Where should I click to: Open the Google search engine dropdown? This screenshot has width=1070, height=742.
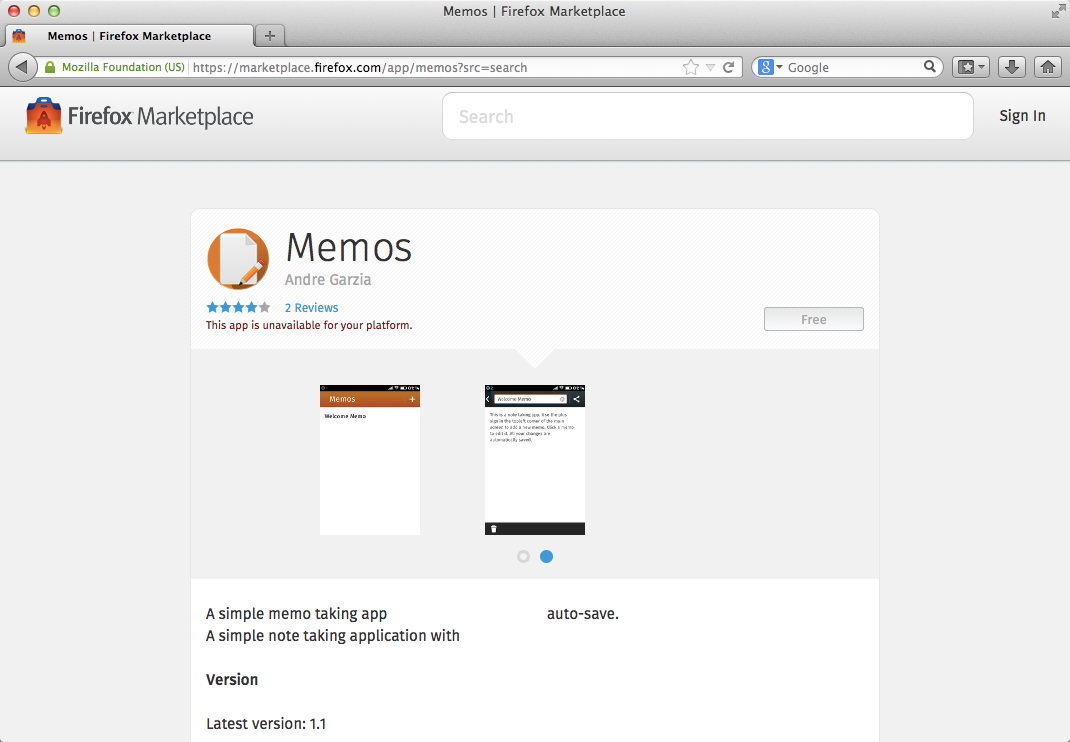tap(776, 67)
